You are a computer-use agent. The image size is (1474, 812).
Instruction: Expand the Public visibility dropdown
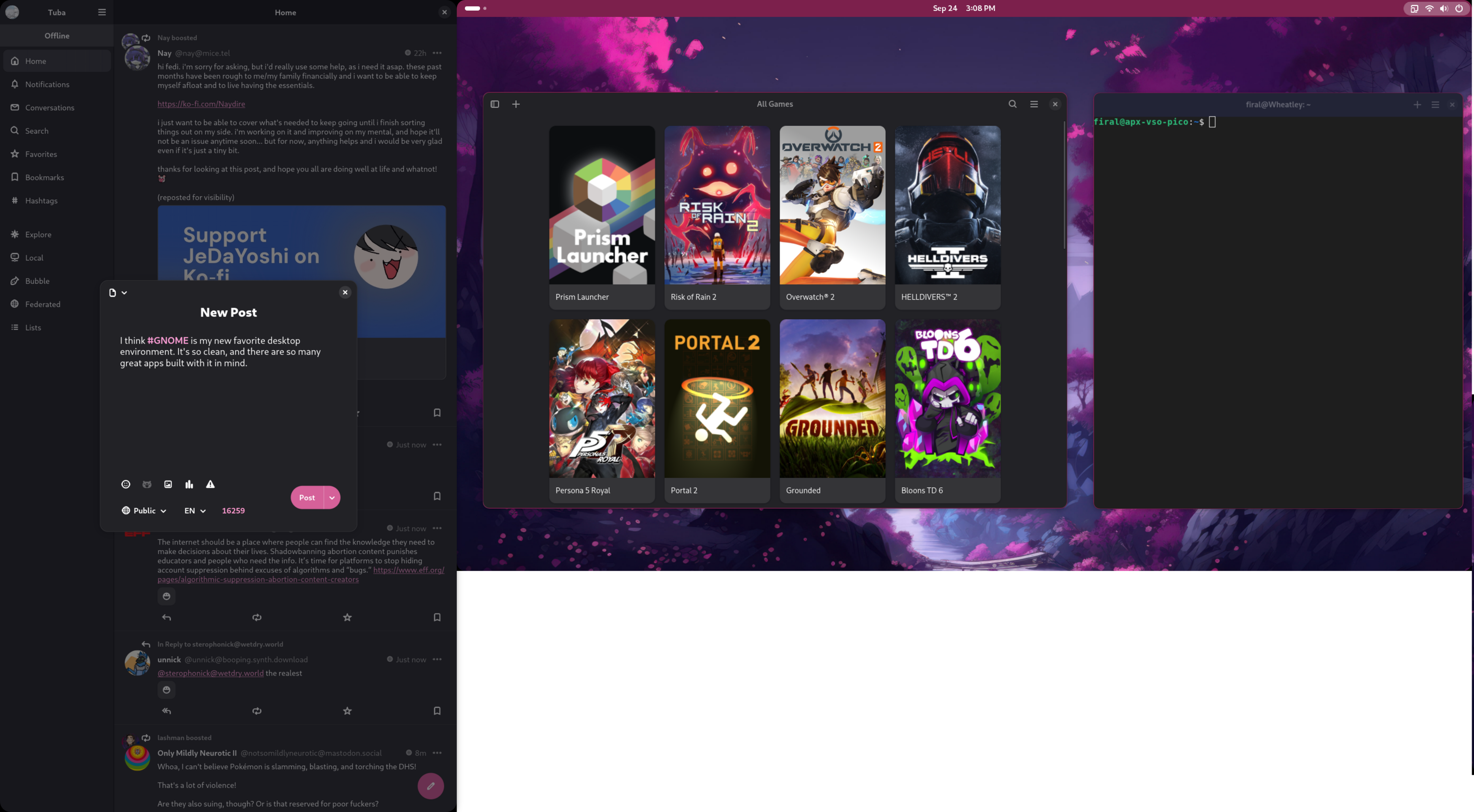[144, 510]
